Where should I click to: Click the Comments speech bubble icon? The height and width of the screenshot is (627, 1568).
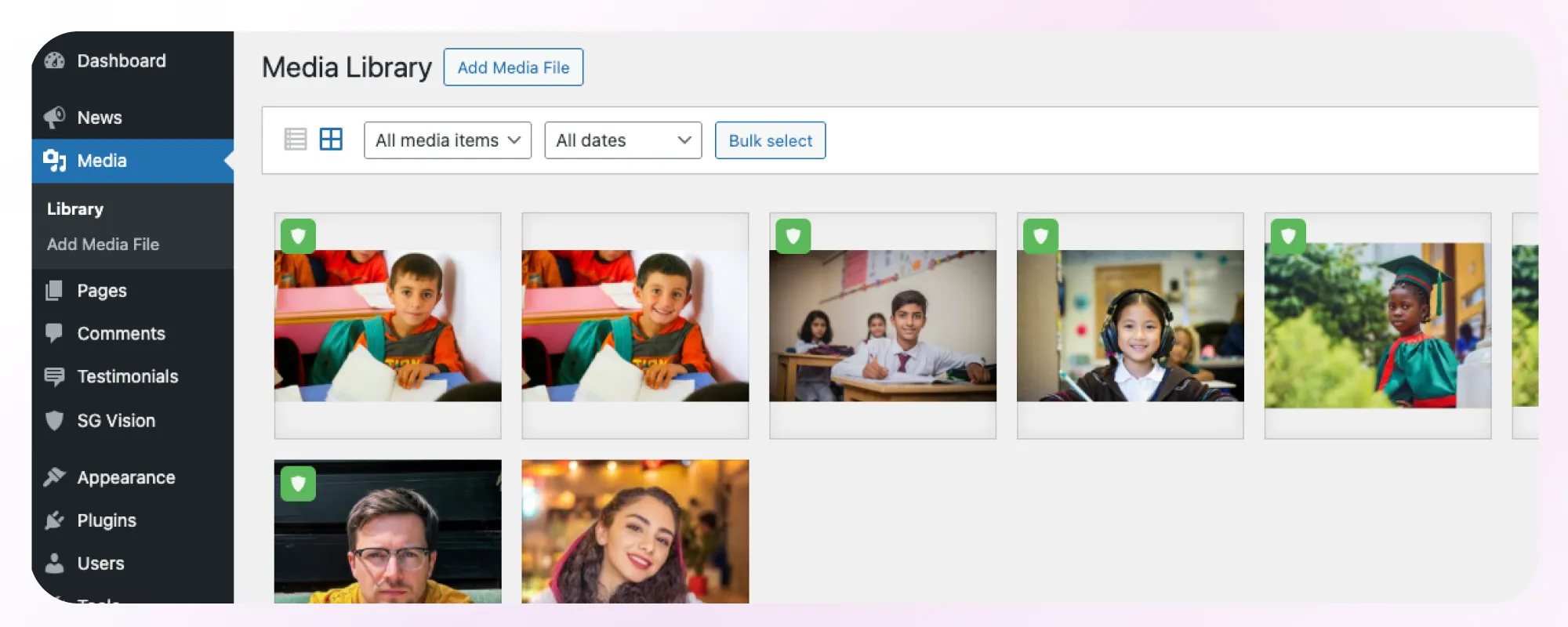[x=54, y=334]
